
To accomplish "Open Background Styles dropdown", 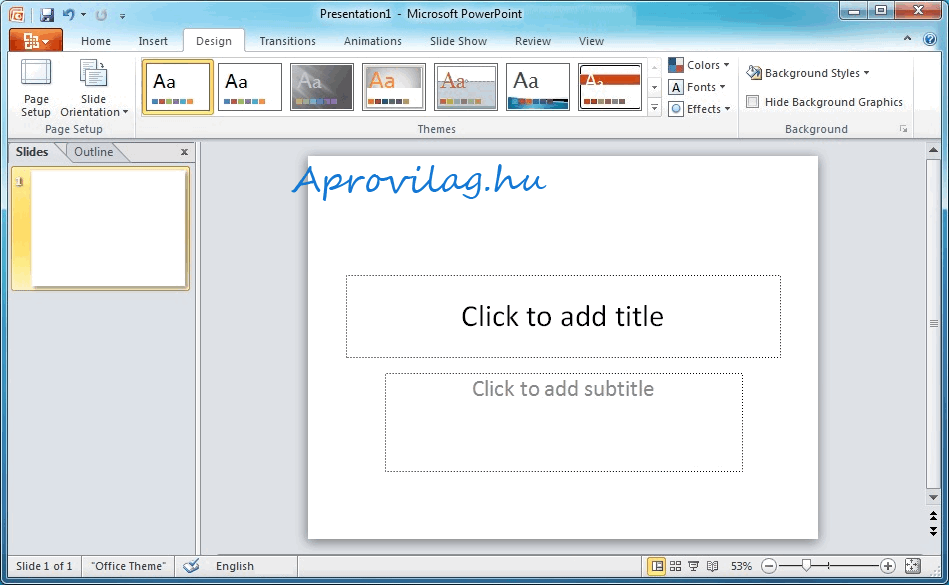I will click(808, 73).
